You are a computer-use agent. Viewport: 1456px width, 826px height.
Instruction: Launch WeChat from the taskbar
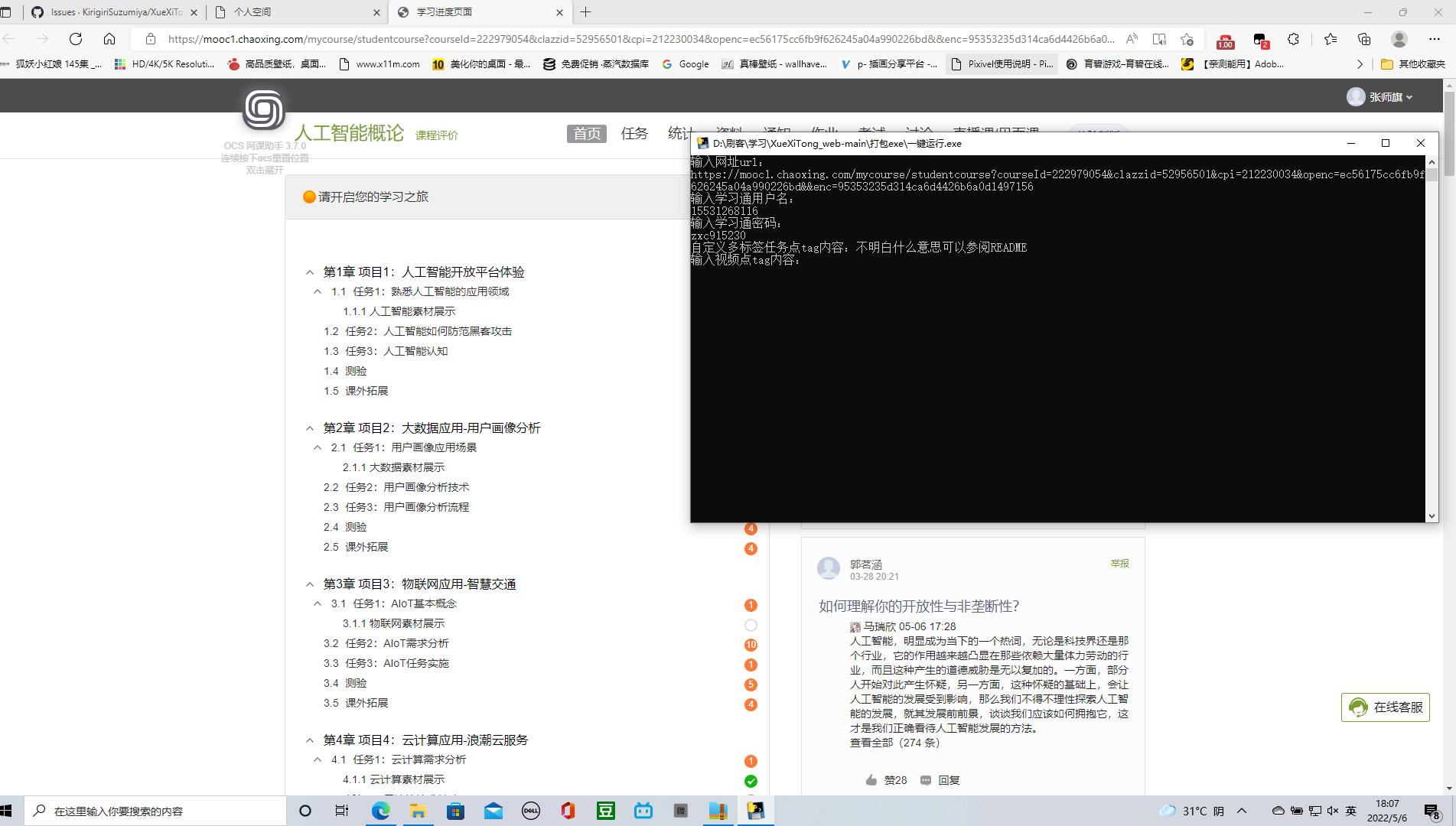pos(680,811)
